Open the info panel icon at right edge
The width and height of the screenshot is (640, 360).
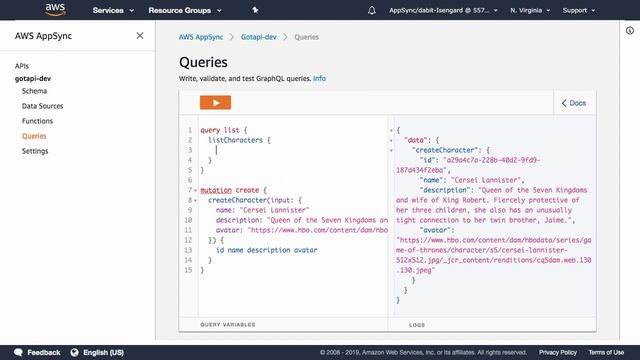[630, 31]
